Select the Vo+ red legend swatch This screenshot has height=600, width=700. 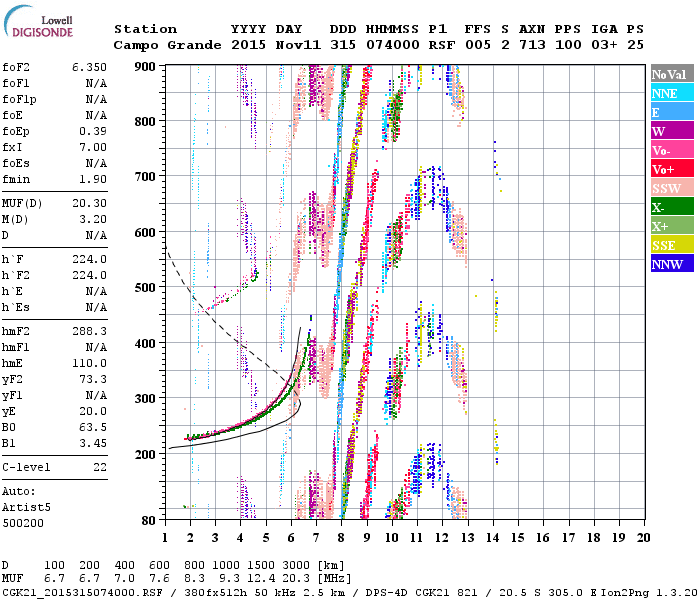point(672,169)
